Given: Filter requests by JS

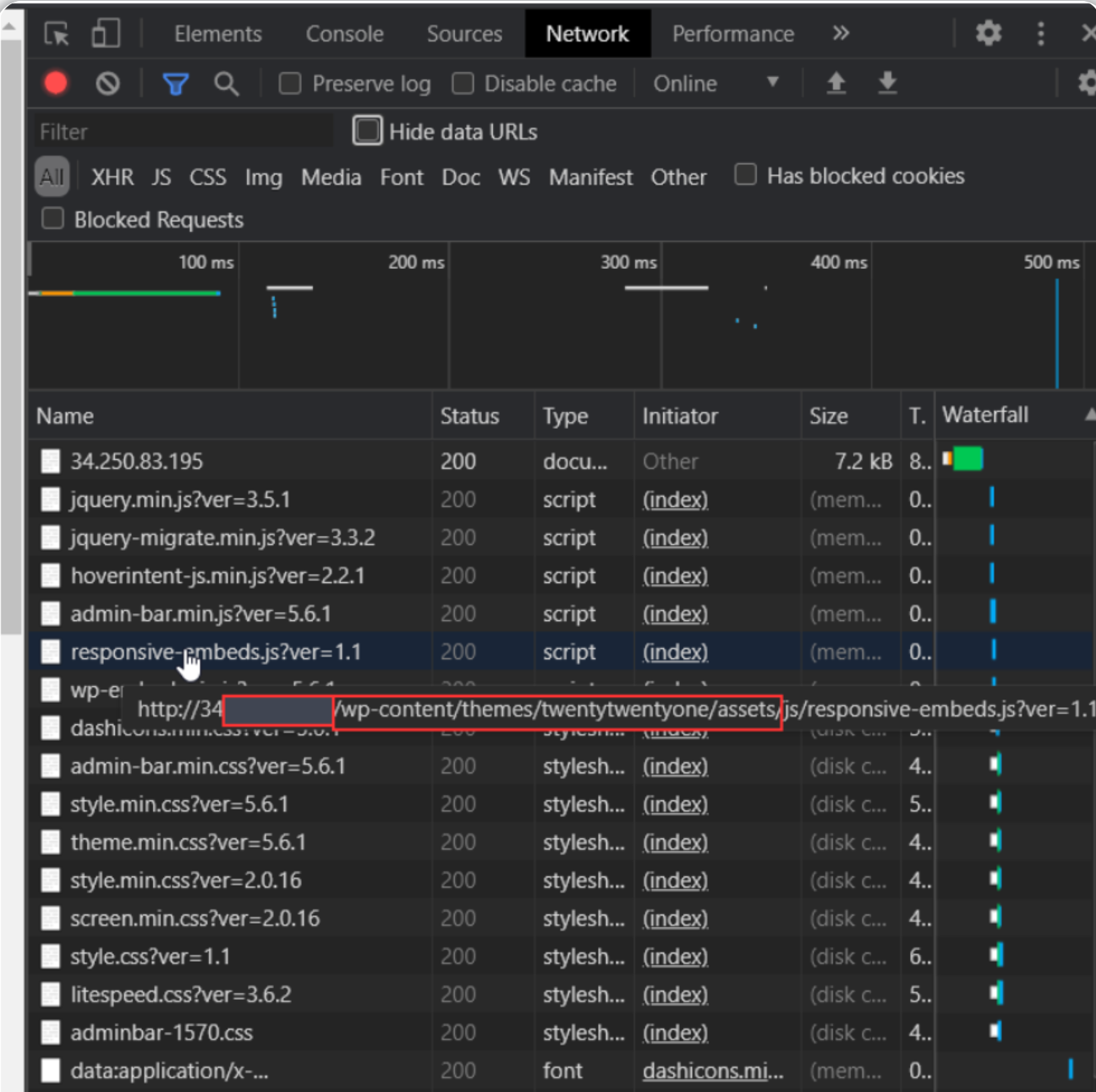Looking at the screenshot, I should 161,177.
